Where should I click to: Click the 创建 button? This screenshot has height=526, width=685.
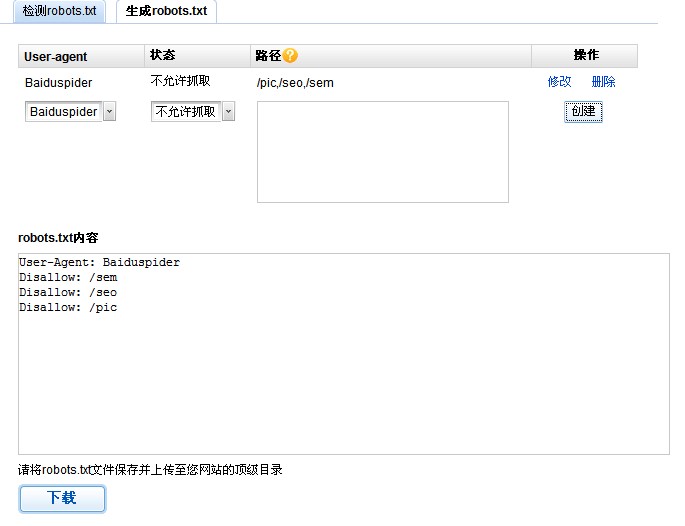click(583, 112)
